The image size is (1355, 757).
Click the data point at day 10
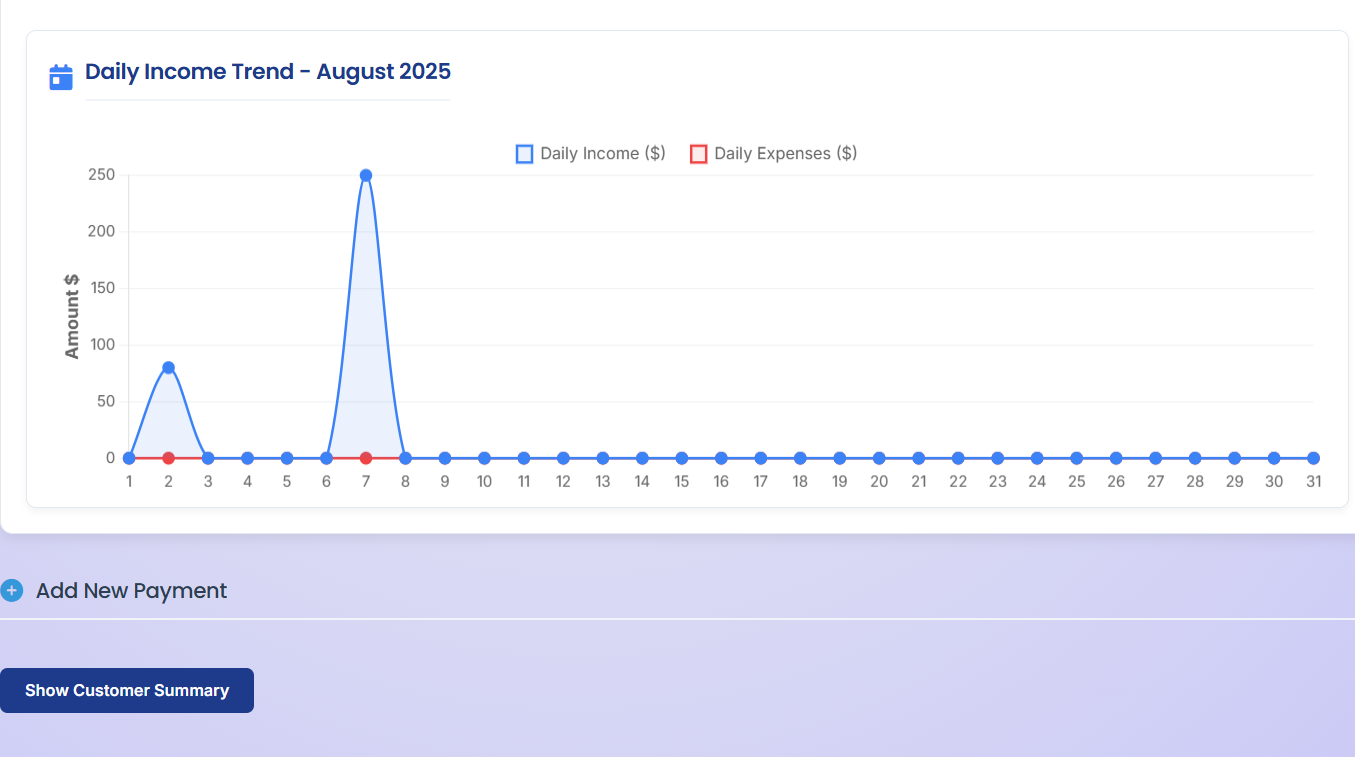click(484, 458)
